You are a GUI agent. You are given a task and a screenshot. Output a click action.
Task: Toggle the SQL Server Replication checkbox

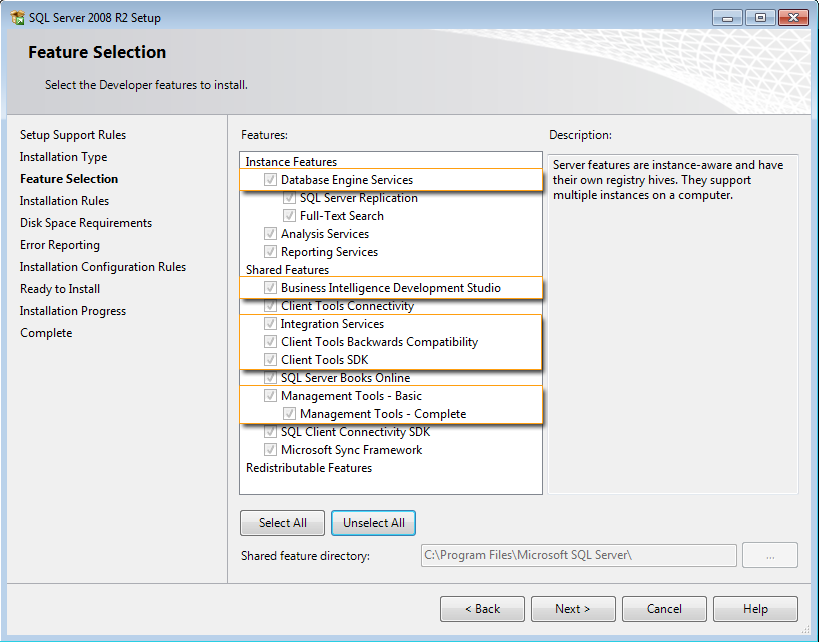click(289, 198)
